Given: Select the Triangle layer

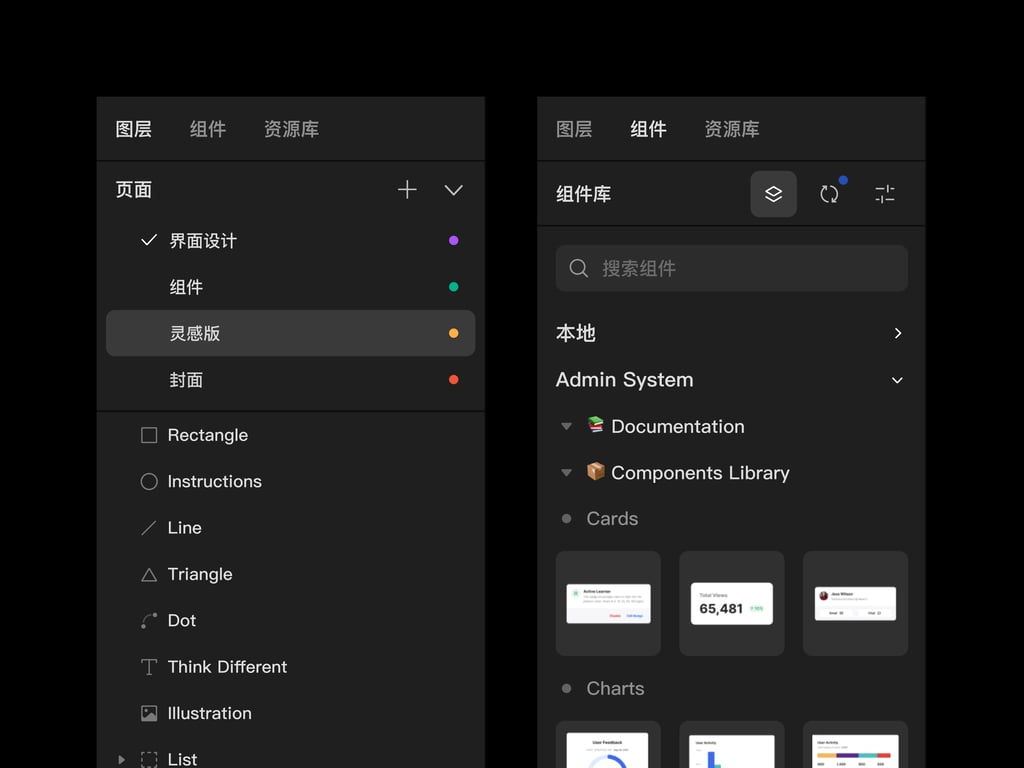Looking at the screenshot, I should 291,574.
